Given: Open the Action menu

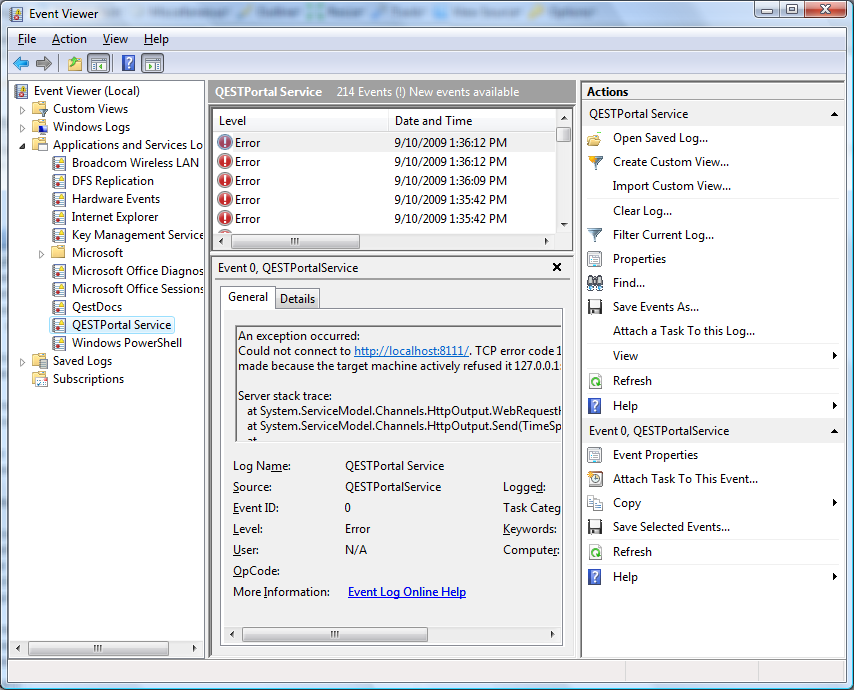Looking at the screenshot, I should (x=69, y=39).
